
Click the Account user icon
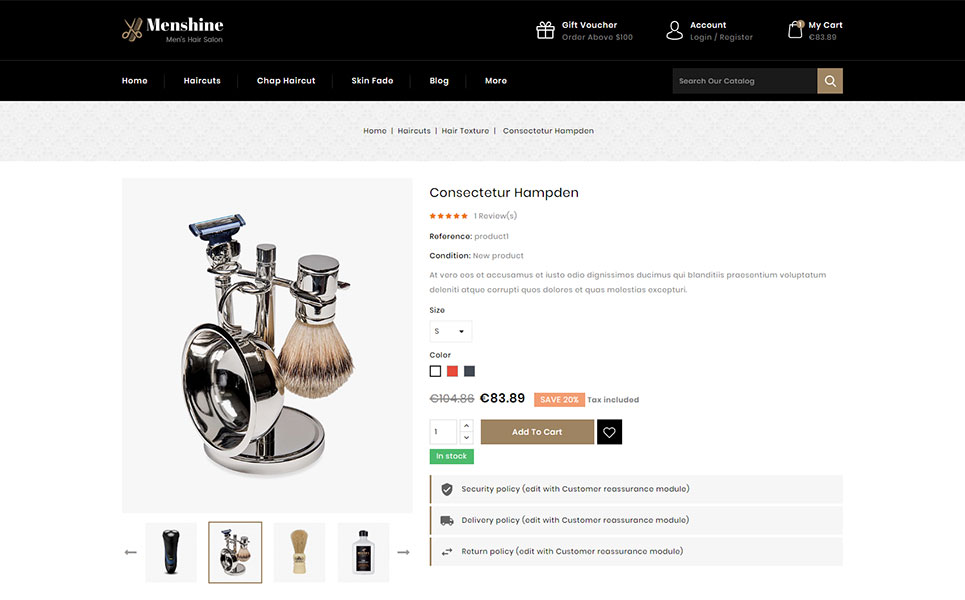[x=675, y=30]
